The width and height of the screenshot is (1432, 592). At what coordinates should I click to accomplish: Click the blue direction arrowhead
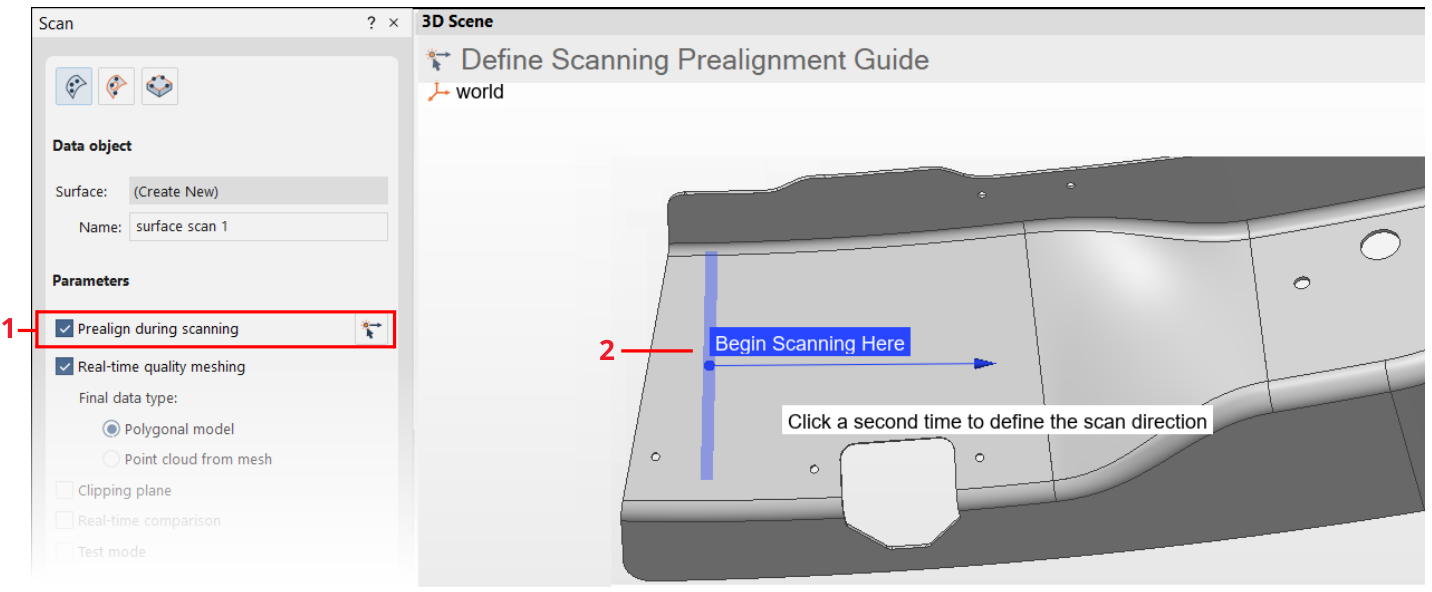pyautogui.click(x=985, y=364)
